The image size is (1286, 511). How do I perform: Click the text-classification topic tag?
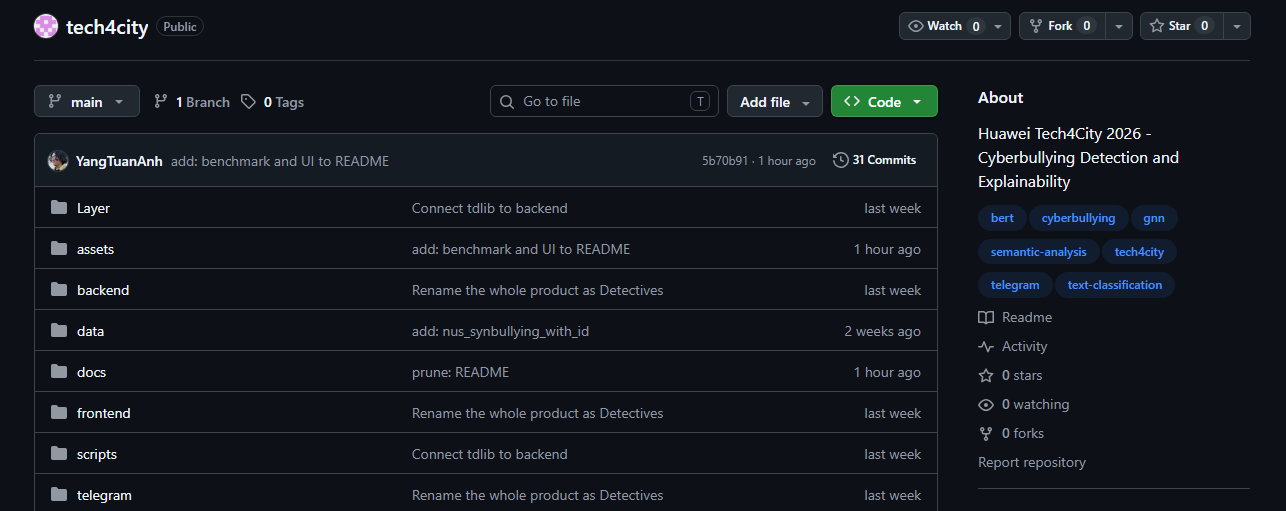pyautogui.click(x=1115, y=285)
